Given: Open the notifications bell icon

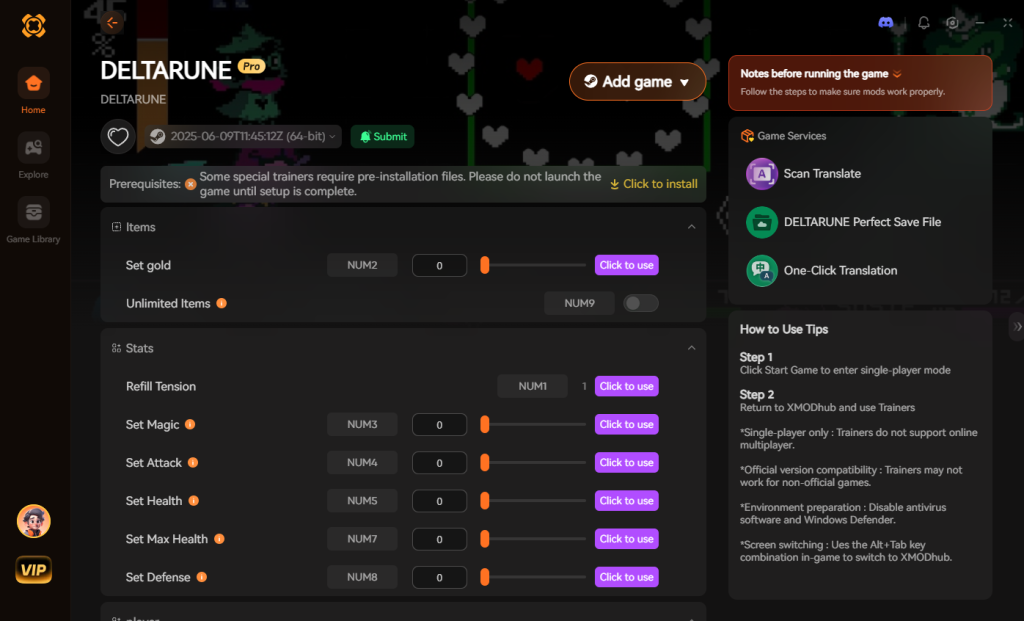Looking at the screenshot, I should click(x=923, y=23).
